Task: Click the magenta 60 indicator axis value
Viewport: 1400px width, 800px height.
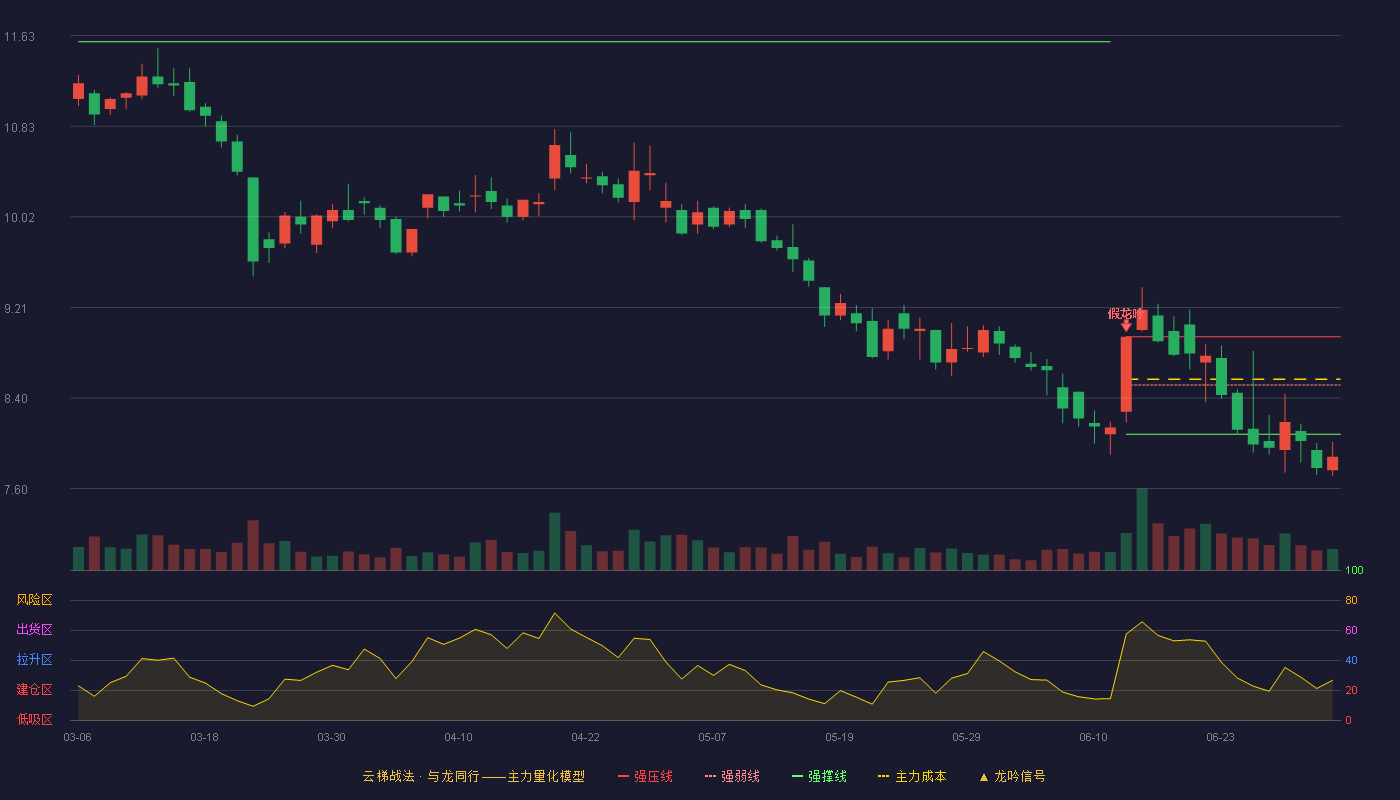Action: (x=1351, y=630)
